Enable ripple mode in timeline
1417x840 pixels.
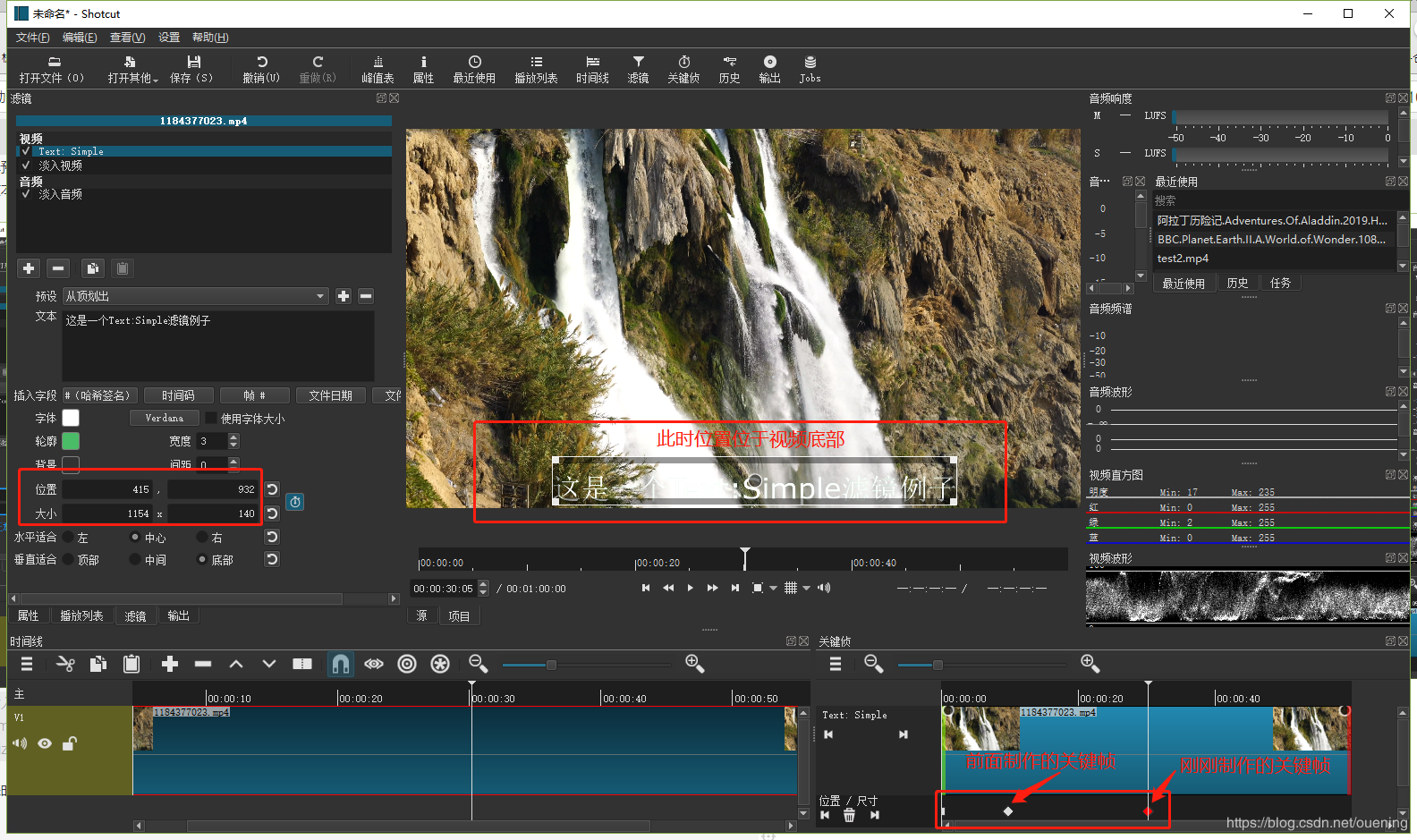coord(407,664)
